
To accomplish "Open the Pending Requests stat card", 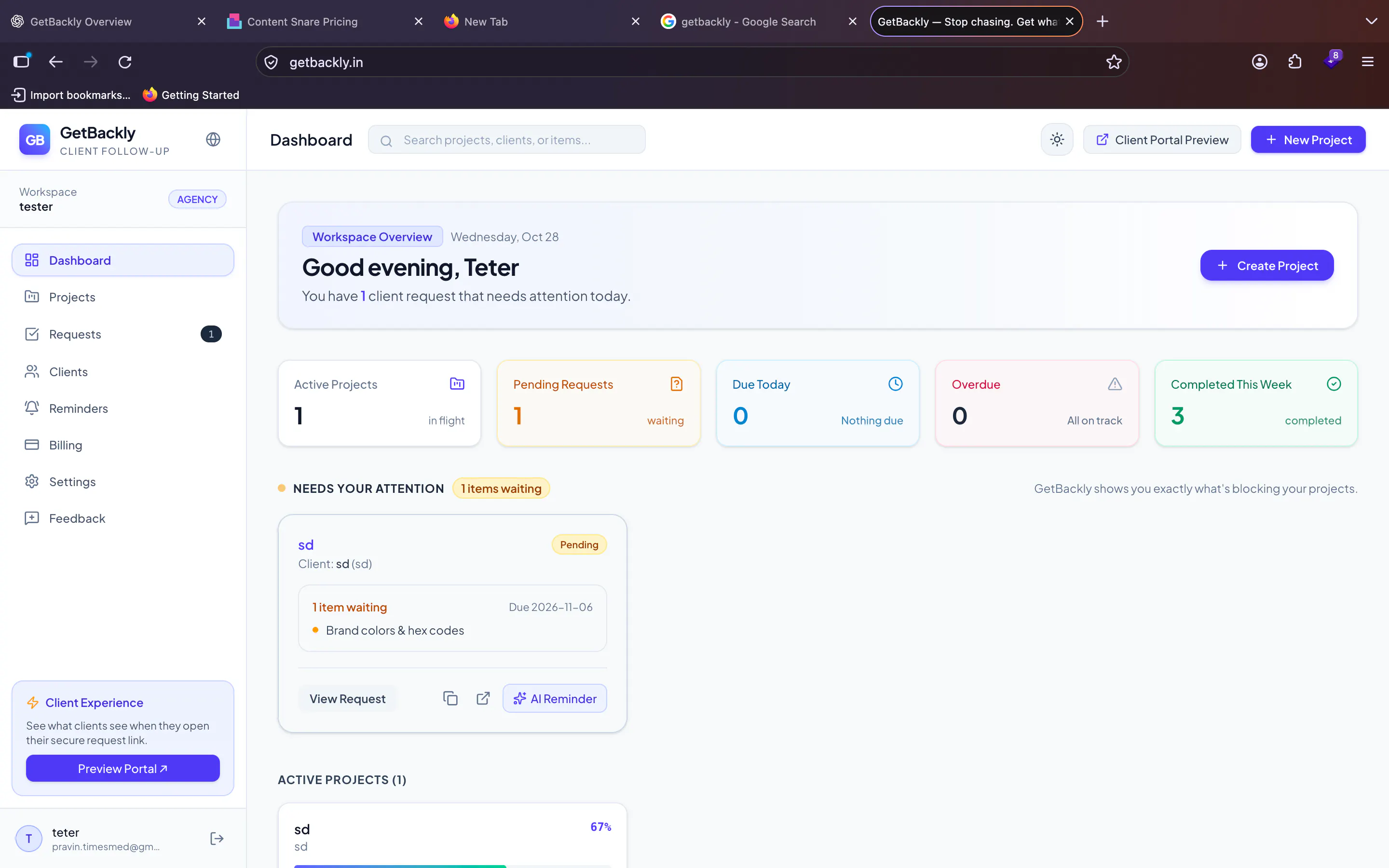I will tap(598, 403).
